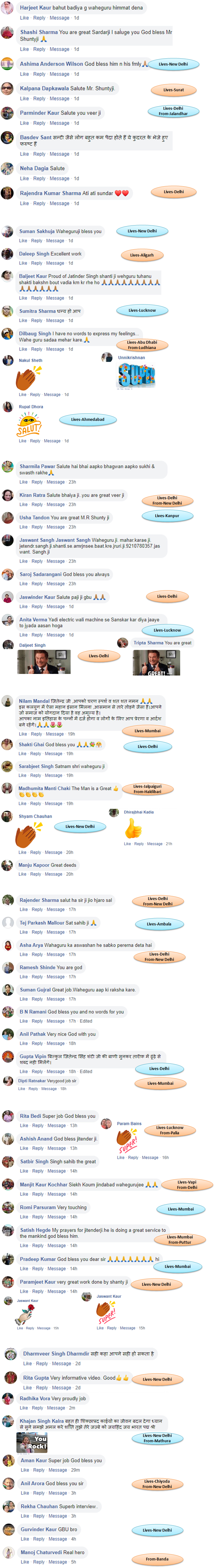The height and width of the screenshot is (1568, 215).
Task: Reply to Gurvinder Kaur's "GBU bro" comment
Action: (x=40, y=1539)
